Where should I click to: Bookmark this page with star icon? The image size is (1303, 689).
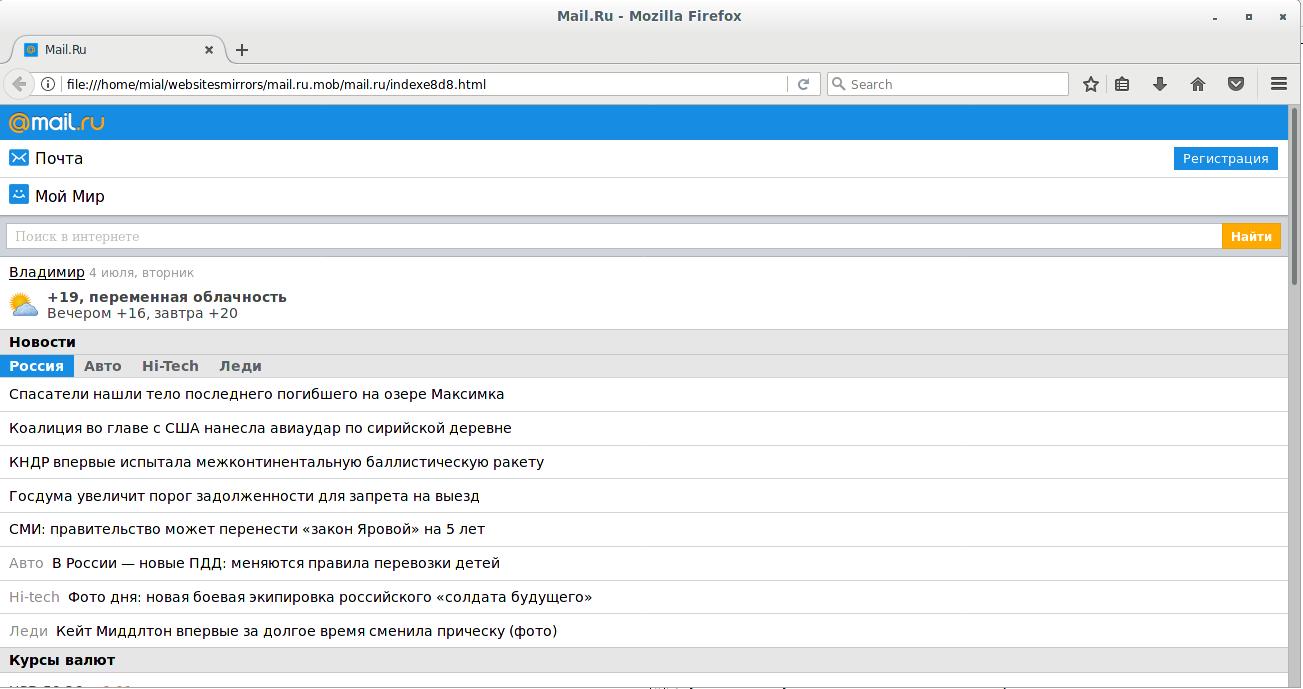1091,84
